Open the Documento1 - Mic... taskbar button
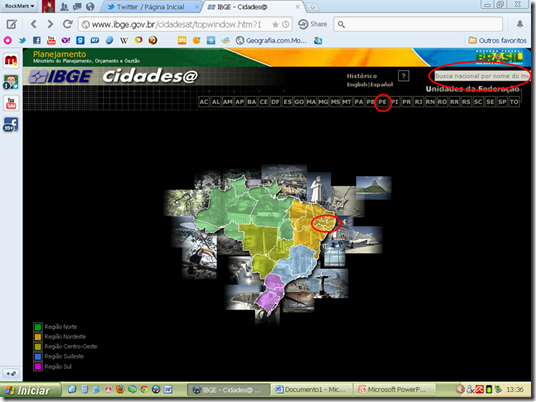 coord(310,390)
